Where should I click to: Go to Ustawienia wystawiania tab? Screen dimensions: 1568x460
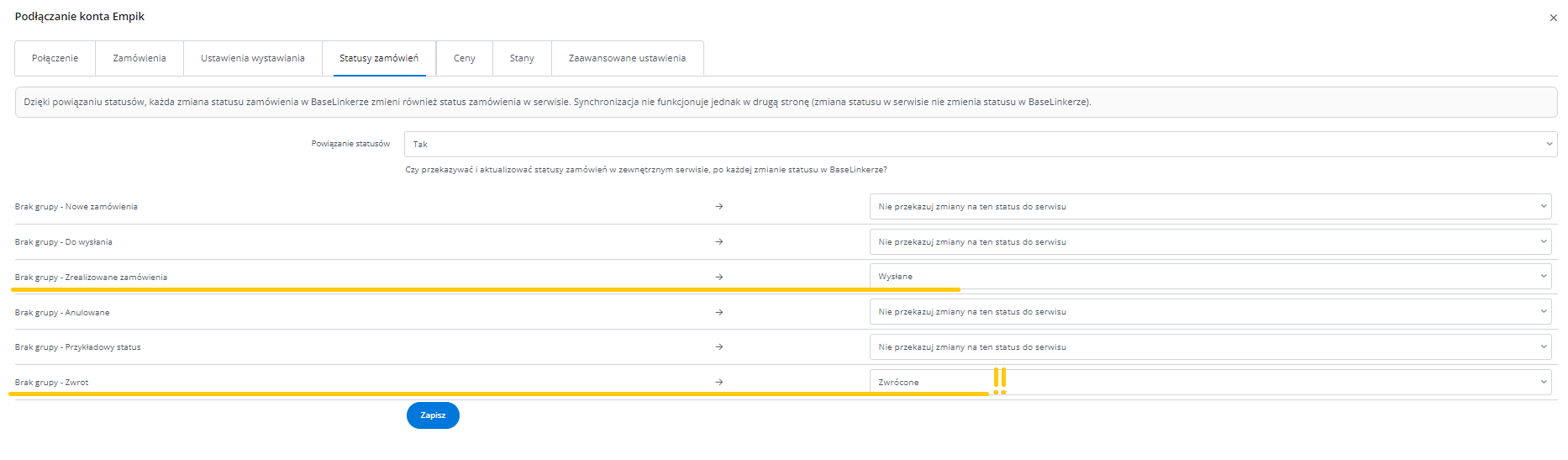coord(252,58)
